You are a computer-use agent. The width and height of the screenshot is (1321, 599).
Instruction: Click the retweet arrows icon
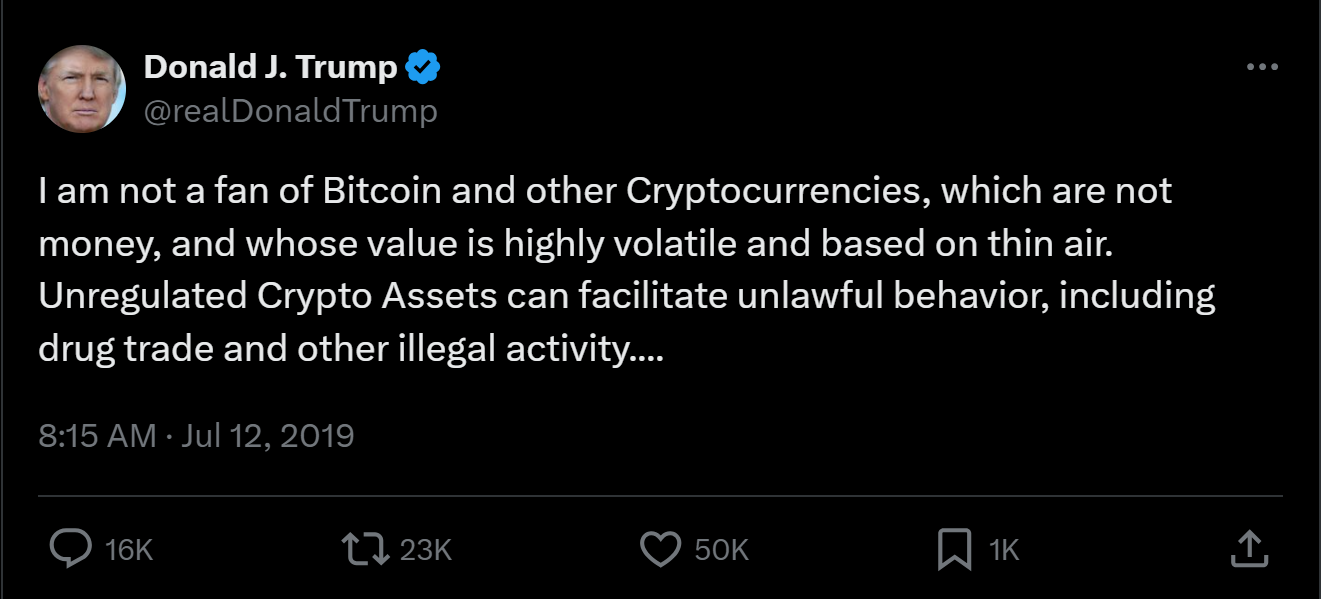click(x=364, y=549)
